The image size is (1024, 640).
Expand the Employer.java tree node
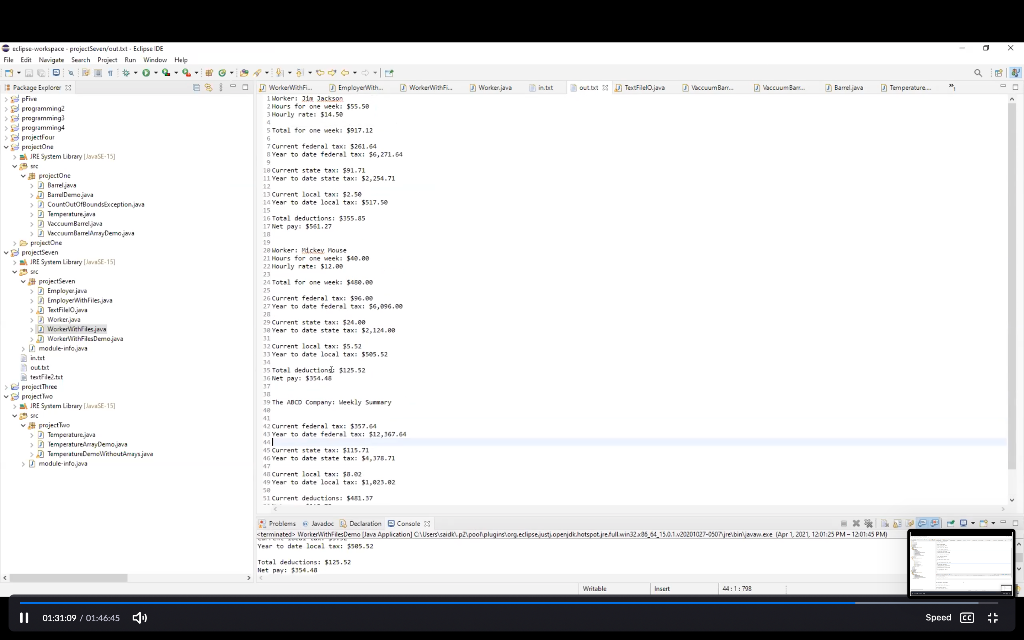31,291
